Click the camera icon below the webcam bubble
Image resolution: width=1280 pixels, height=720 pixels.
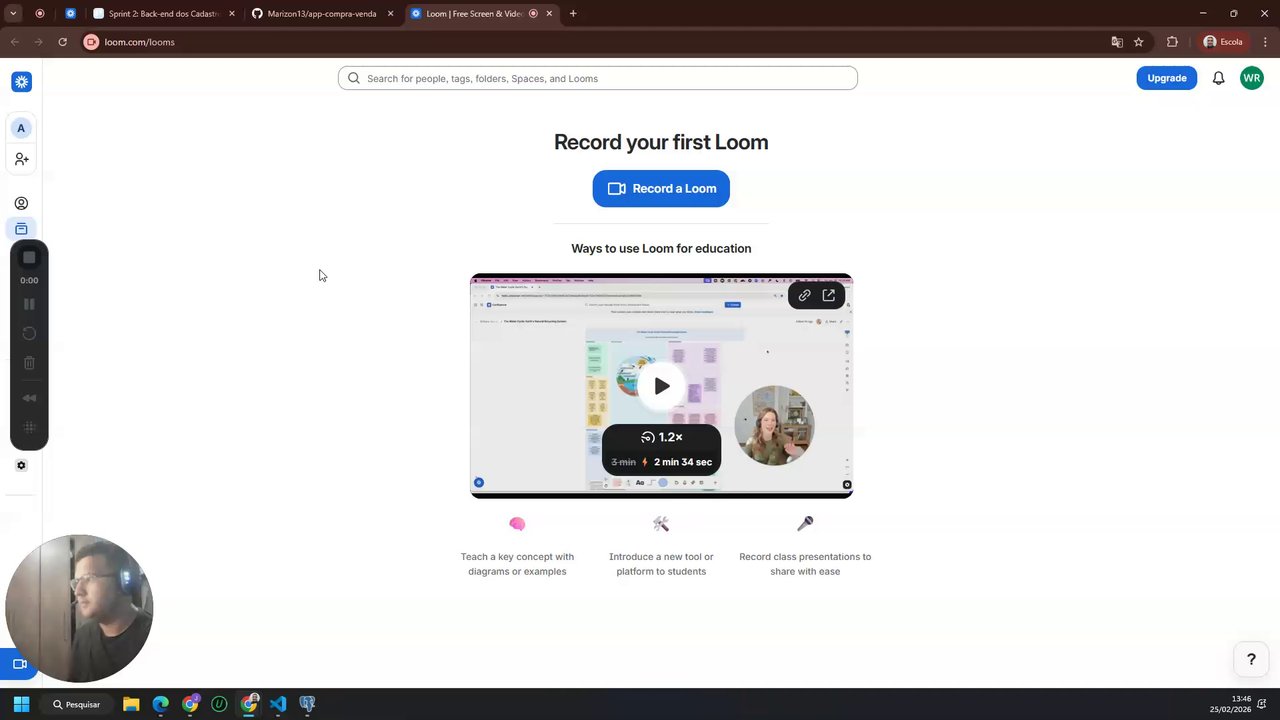(19, 664)
